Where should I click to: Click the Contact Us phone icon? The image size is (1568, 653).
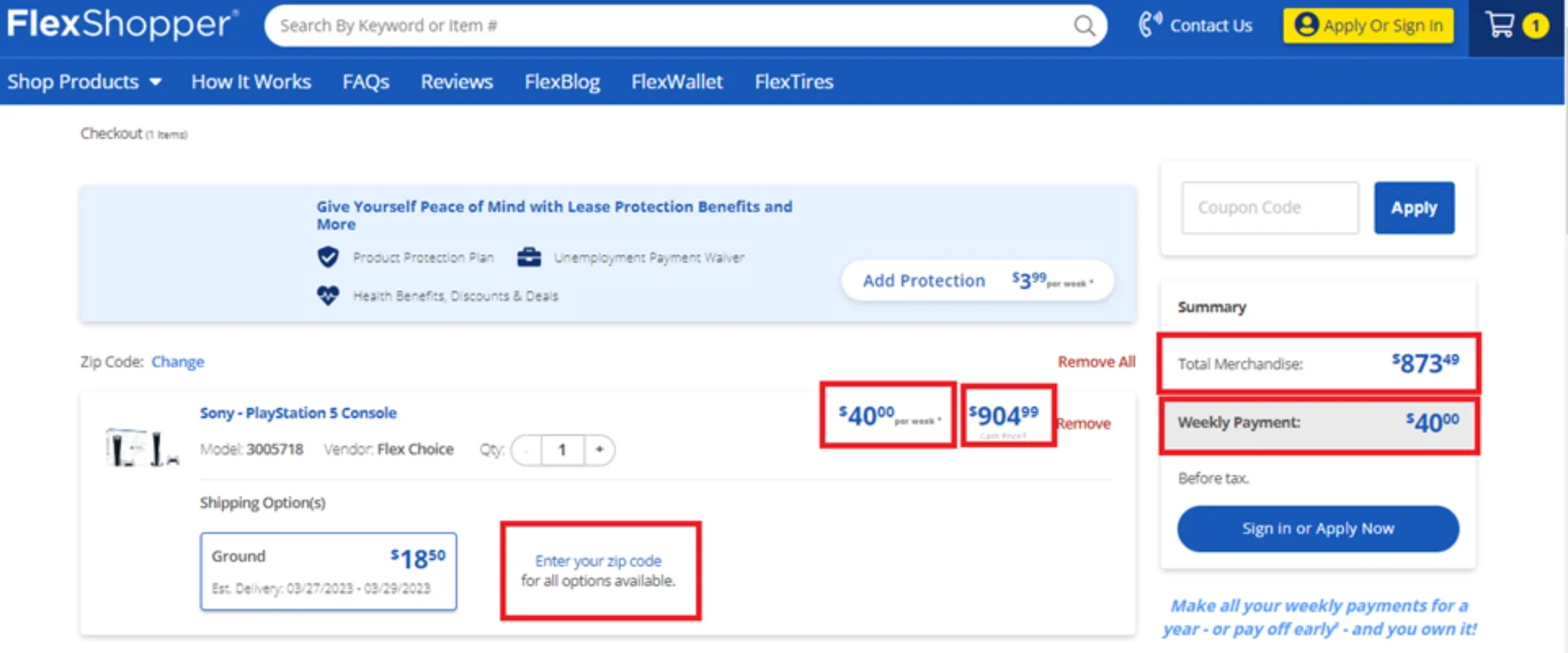point(1150,25)
